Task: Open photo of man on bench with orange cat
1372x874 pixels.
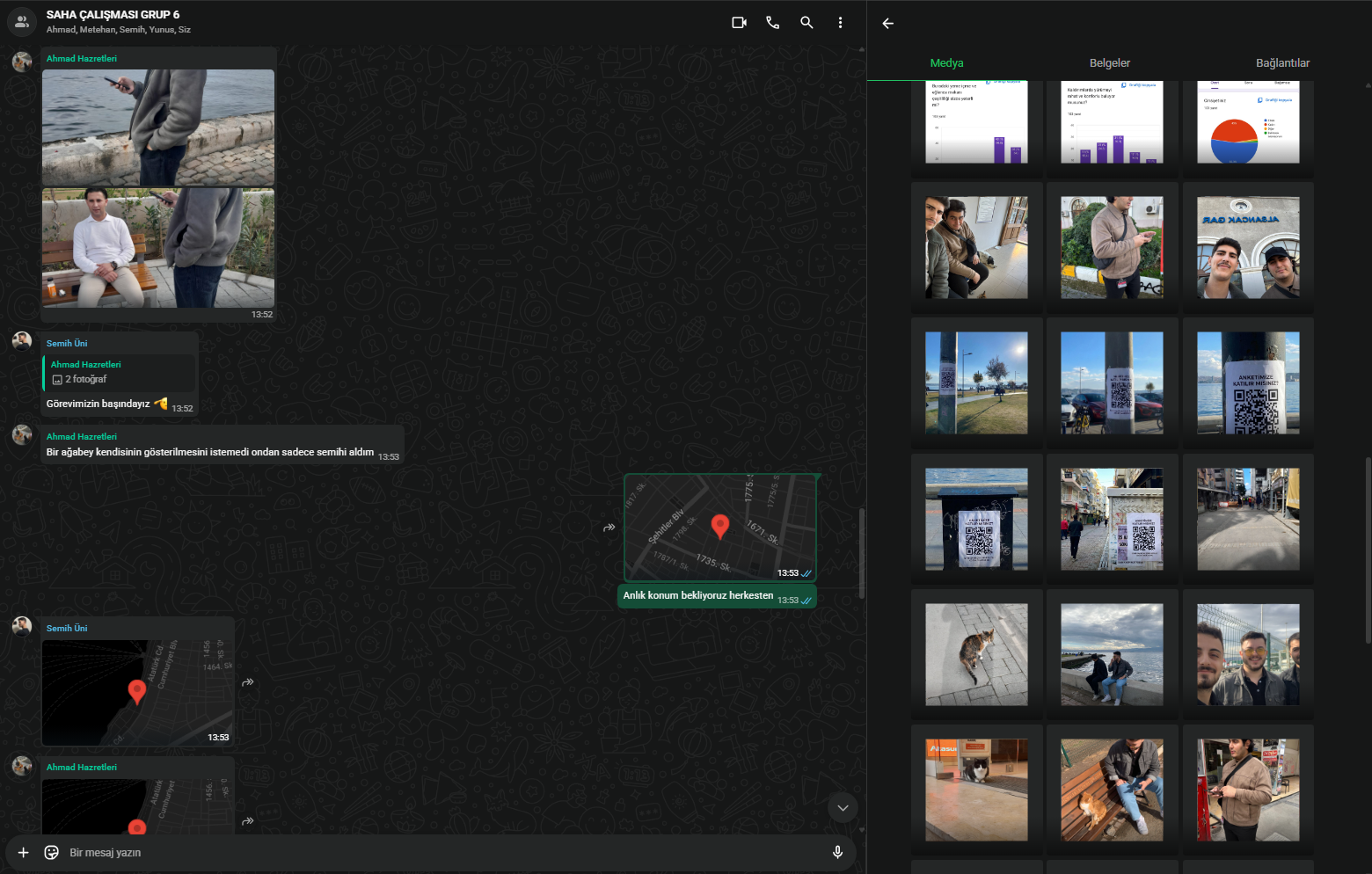Action: pos(1112,790)
